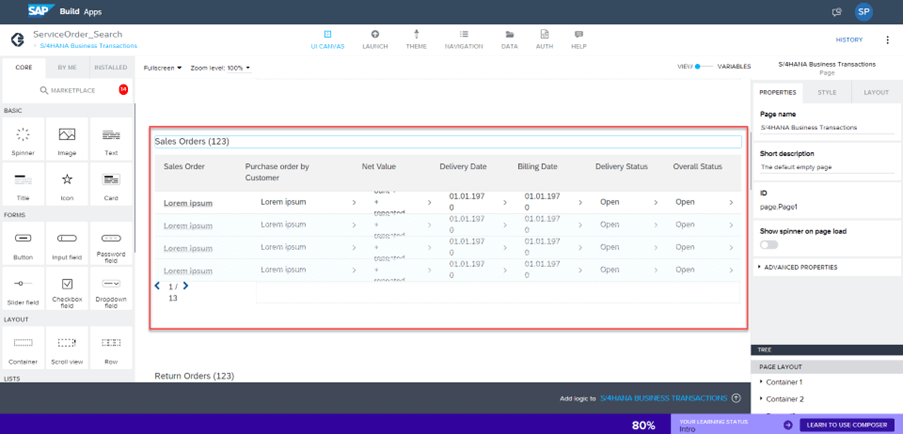Go to previous page of table pagination

(x=157, y=285)
